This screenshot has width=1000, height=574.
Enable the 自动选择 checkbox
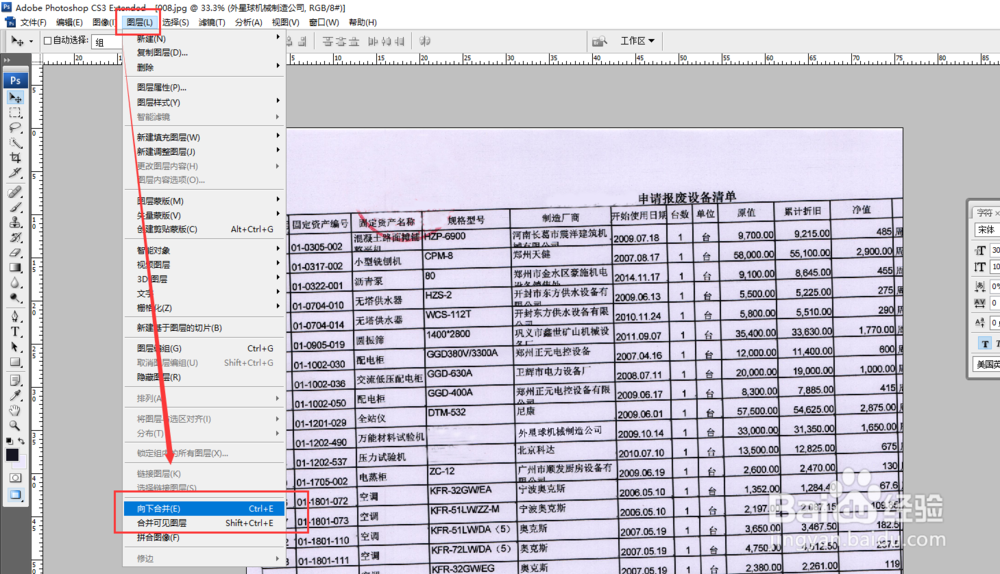(x=47, y=40)
